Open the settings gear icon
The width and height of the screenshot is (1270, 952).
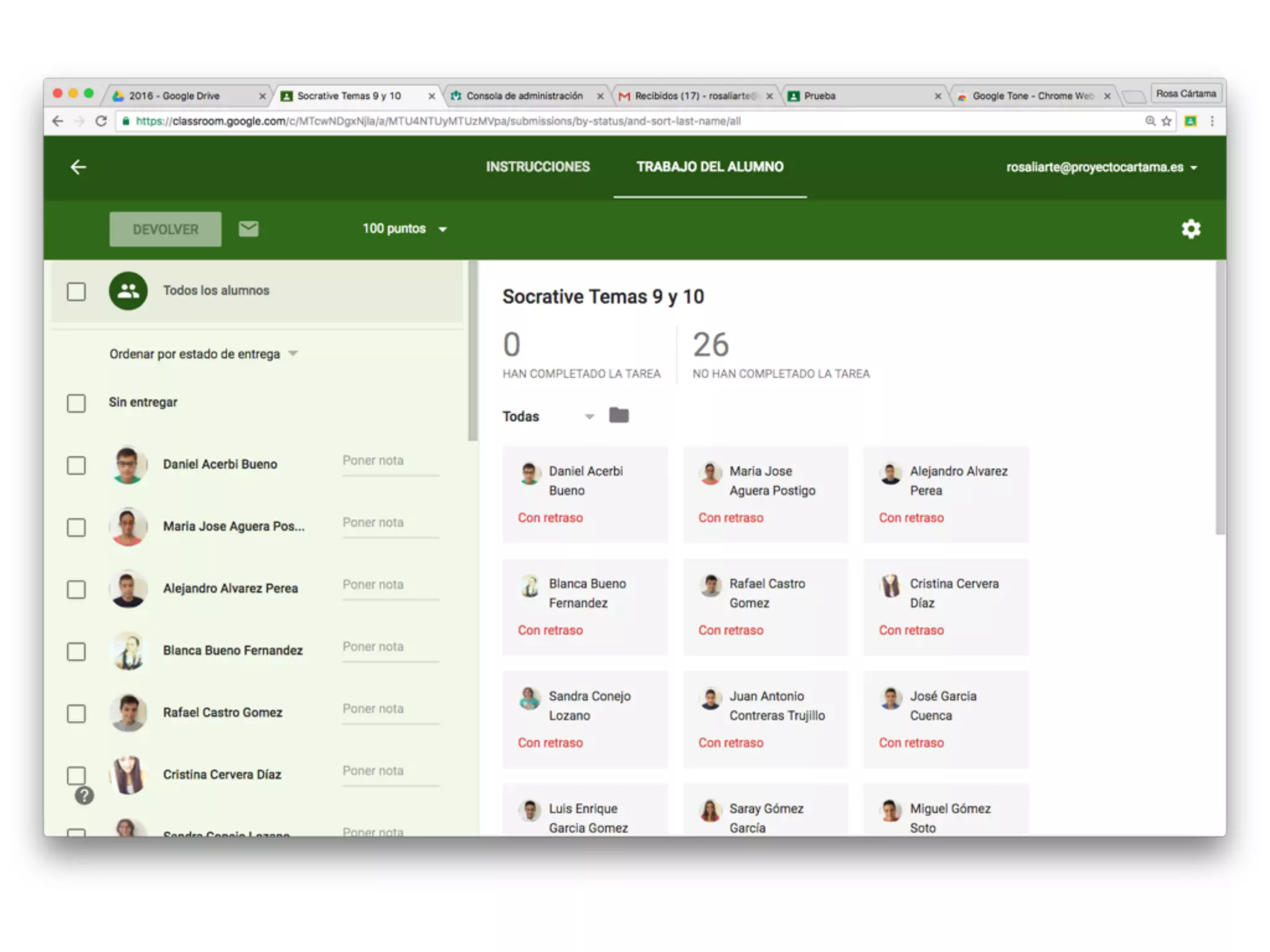pos(1190,229)
